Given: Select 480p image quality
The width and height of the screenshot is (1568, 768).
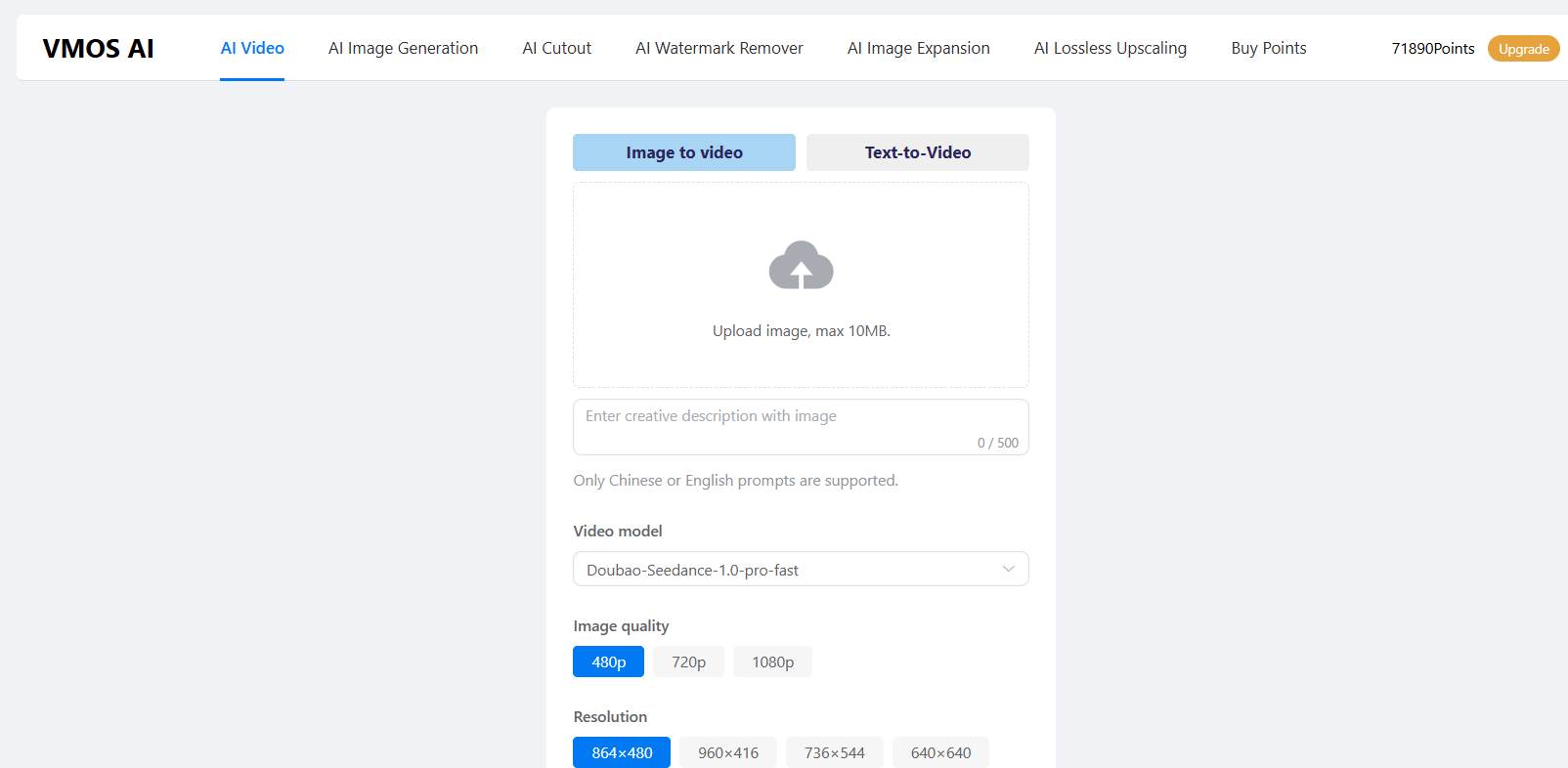Looking at the screenshot, I should pos(608,661).
